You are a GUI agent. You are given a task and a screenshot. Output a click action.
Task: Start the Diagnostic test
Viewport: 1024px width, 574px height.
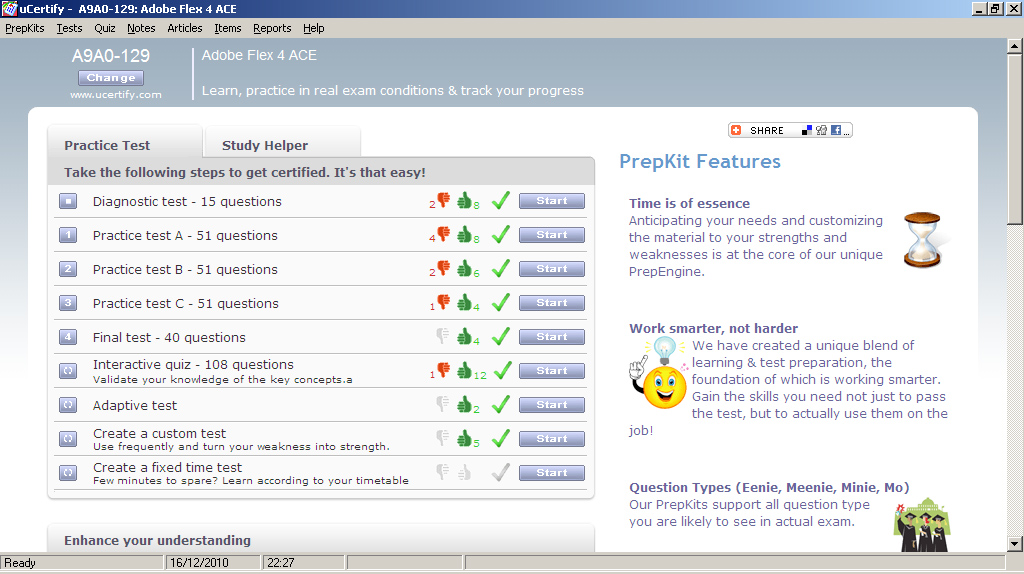point(552,201)
